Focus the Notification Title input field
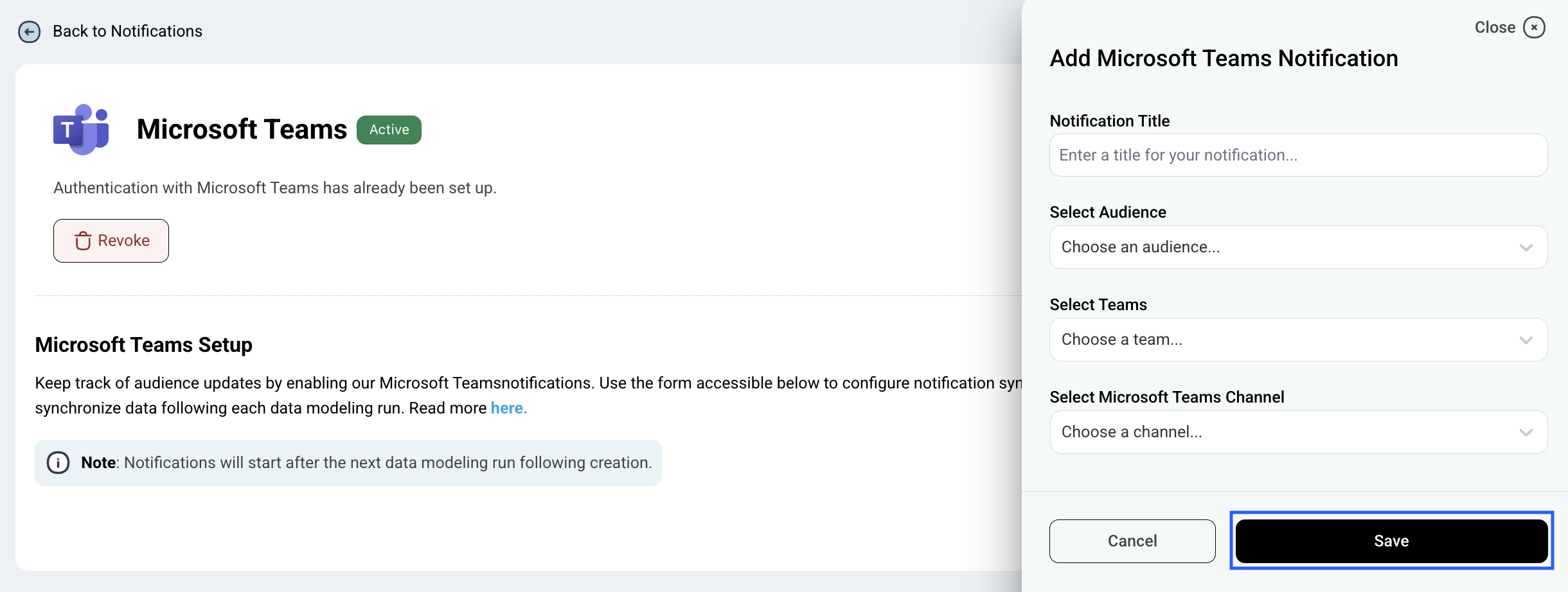This screenshot has width=1568, height=592. [1298, 155]
